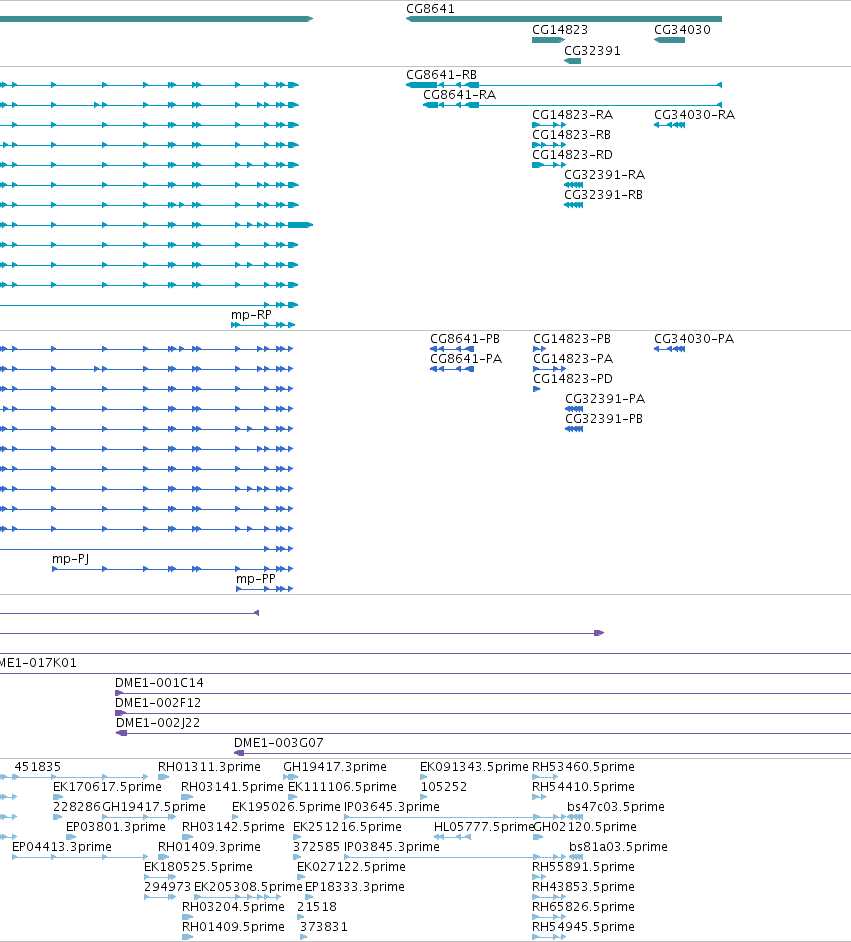Click EST label RH03141.5prime
Image resolution: width=851 pixels, height=942 pixels.
point(232,787)
